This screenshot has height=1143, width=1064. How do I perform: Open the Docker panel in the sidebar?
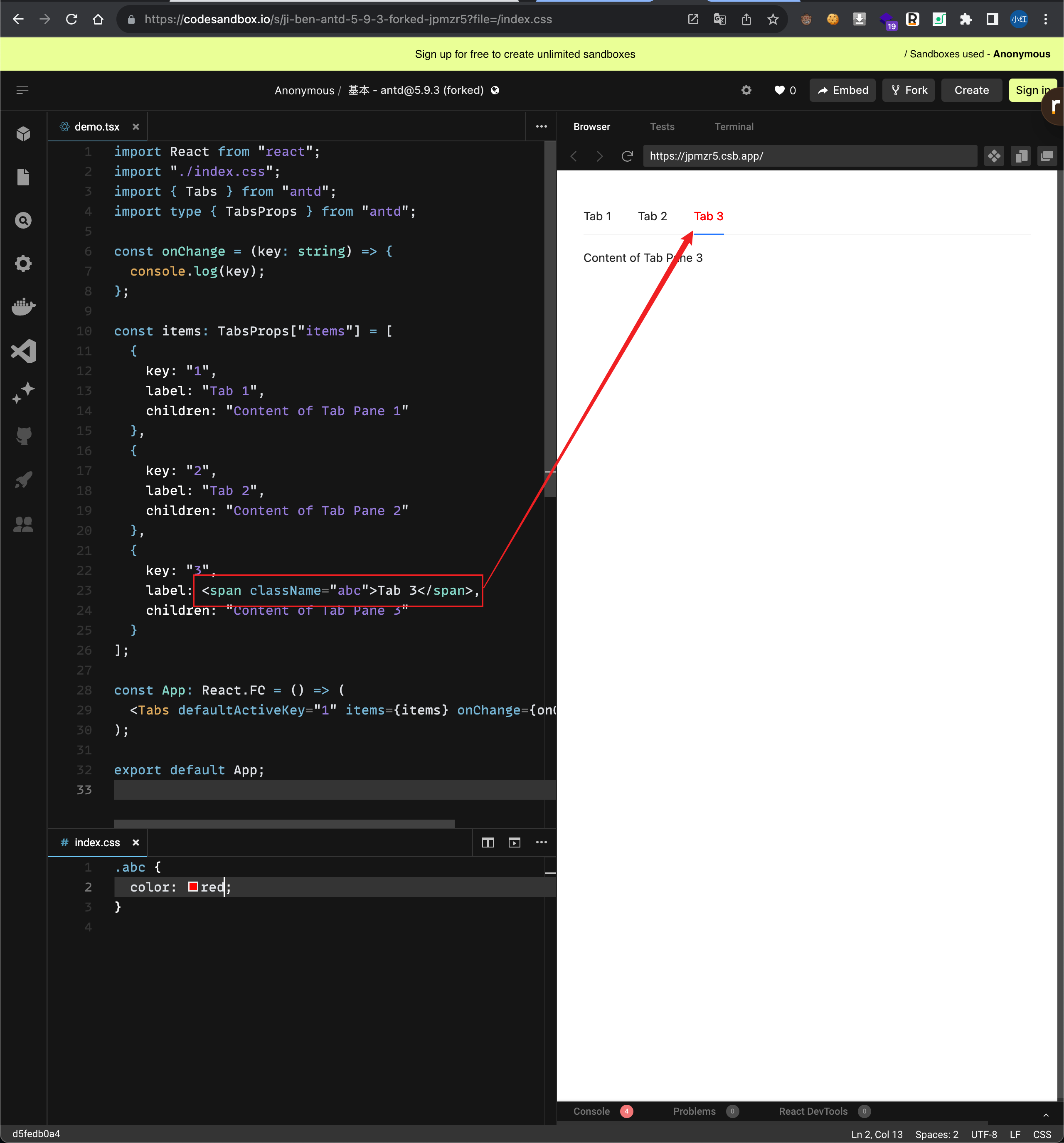point(23,306)
